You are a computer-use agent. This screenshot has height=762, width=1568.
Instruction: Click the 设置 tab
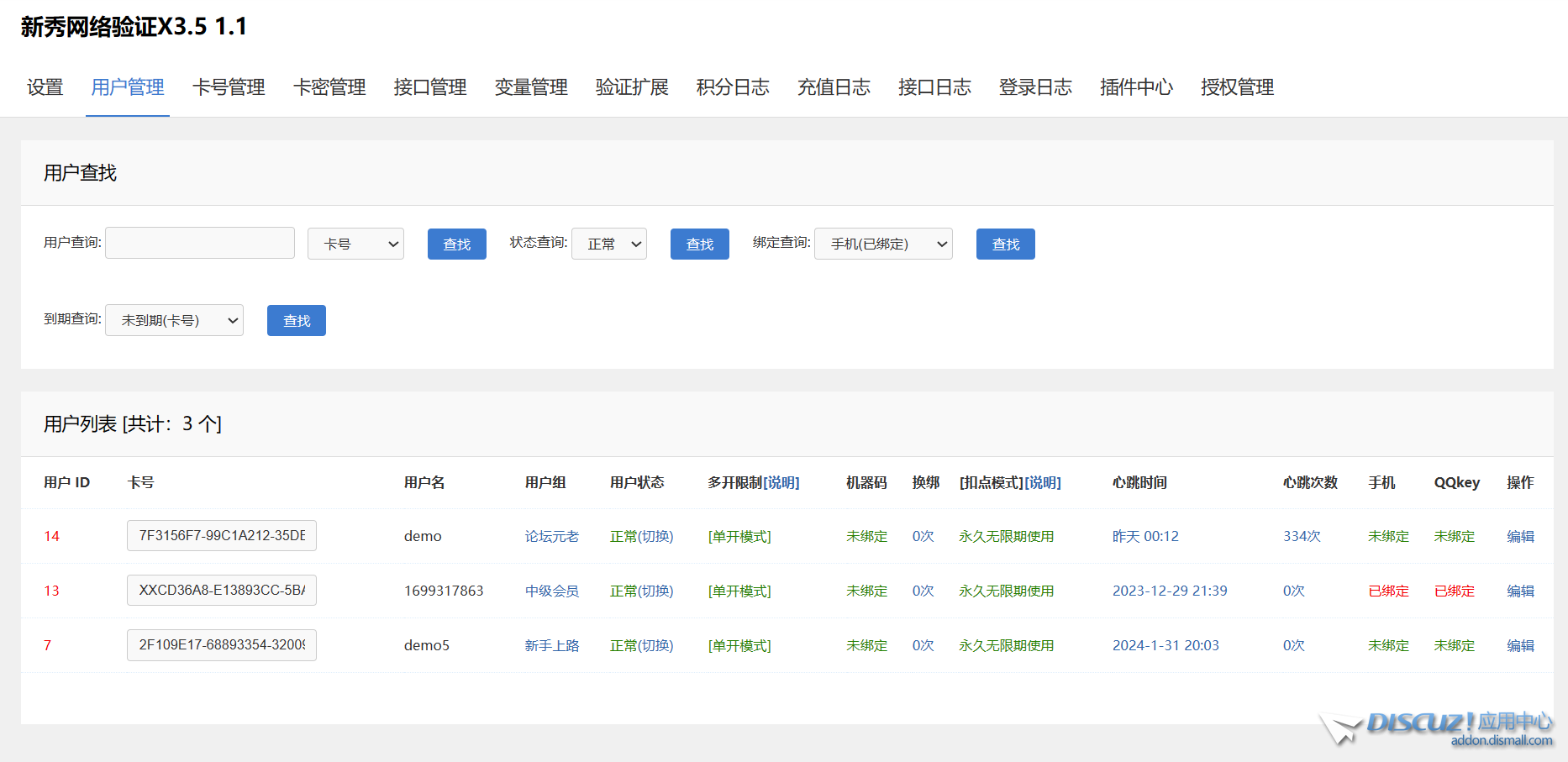[x=45, y=87]
